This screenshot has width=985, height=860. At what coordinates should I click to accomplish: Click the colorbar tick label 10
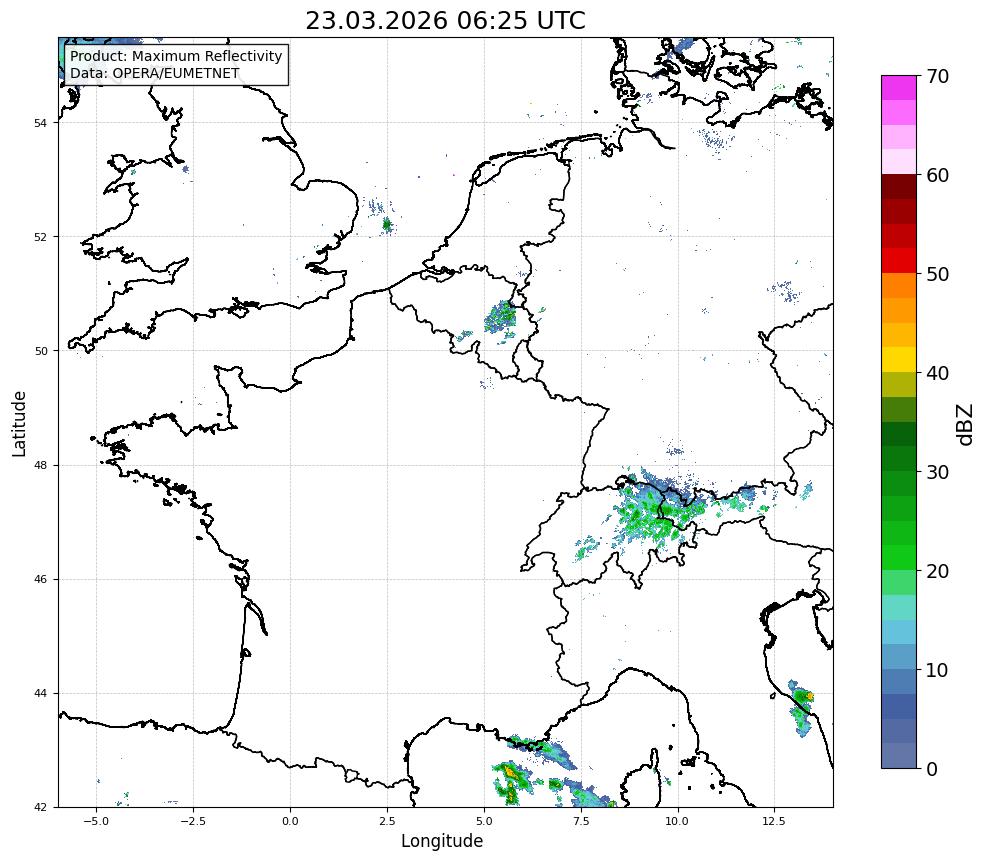point(937,670)
